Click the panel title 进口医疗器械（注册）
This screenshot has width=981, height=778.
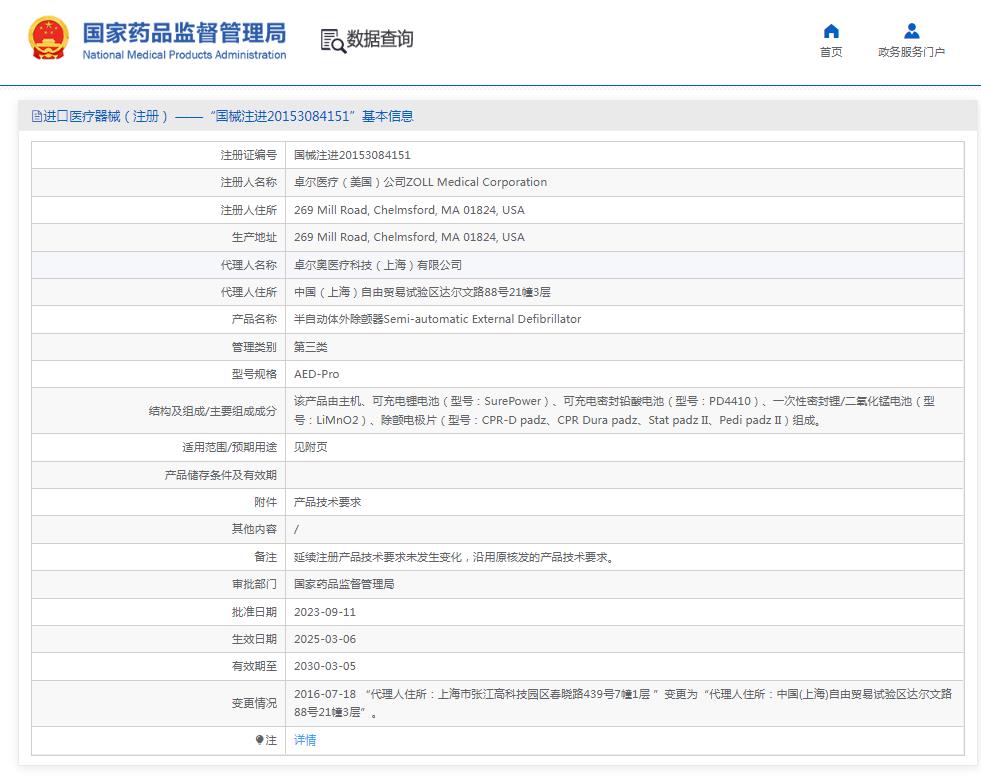point(105,116)
